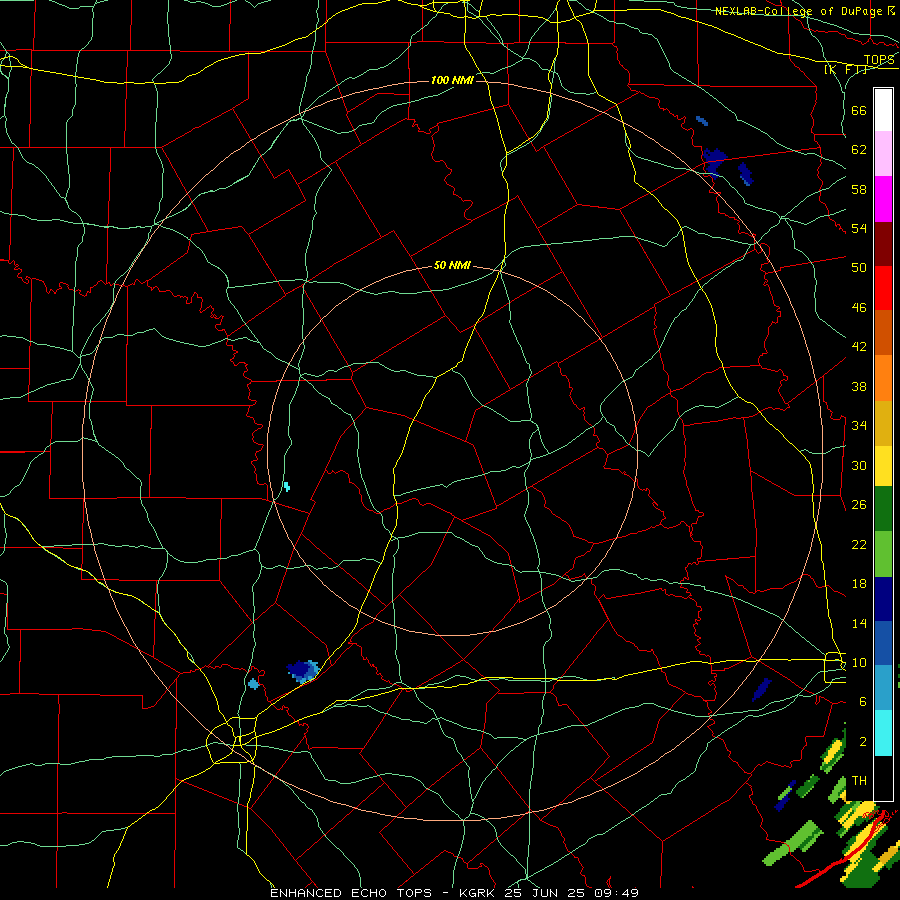Click the 'K FT' units label
The height and width of the screenshot is (900, 900).
(845, 70)
